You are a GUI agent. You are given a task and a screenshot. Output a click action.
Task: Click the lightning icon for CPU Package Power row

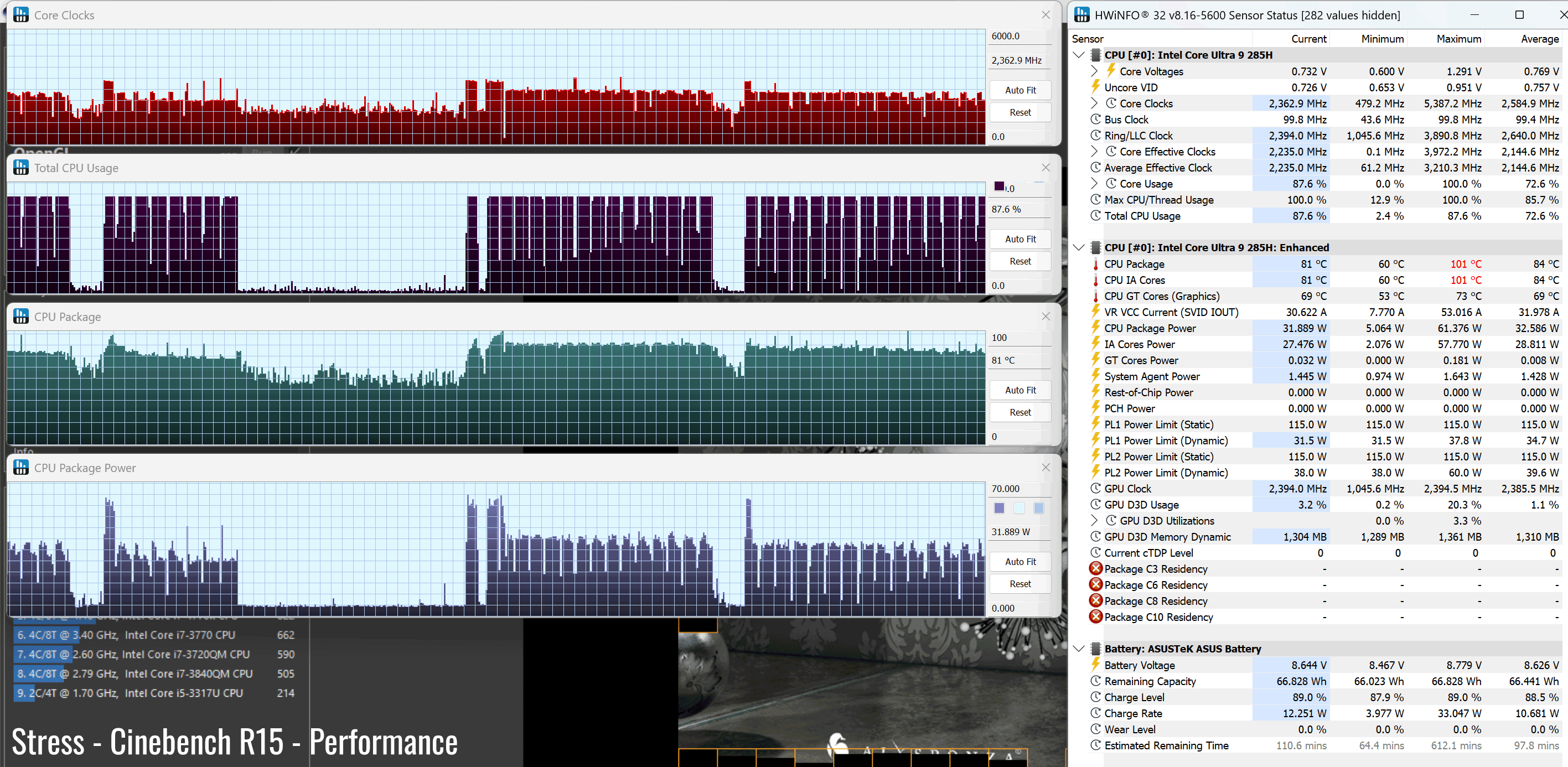(1096, 328)
